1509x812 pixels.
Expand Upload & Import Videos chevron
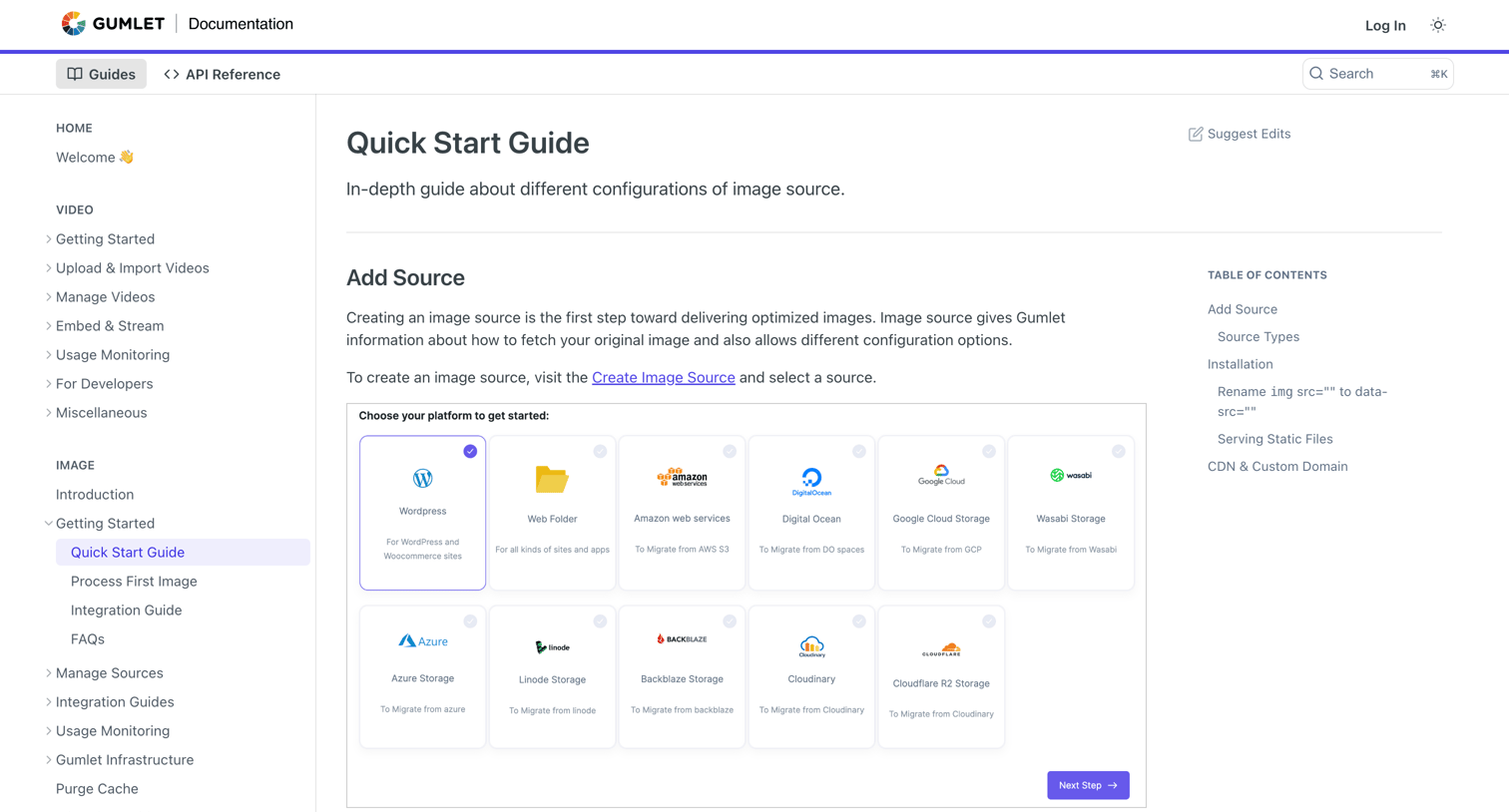coord(48,268)
